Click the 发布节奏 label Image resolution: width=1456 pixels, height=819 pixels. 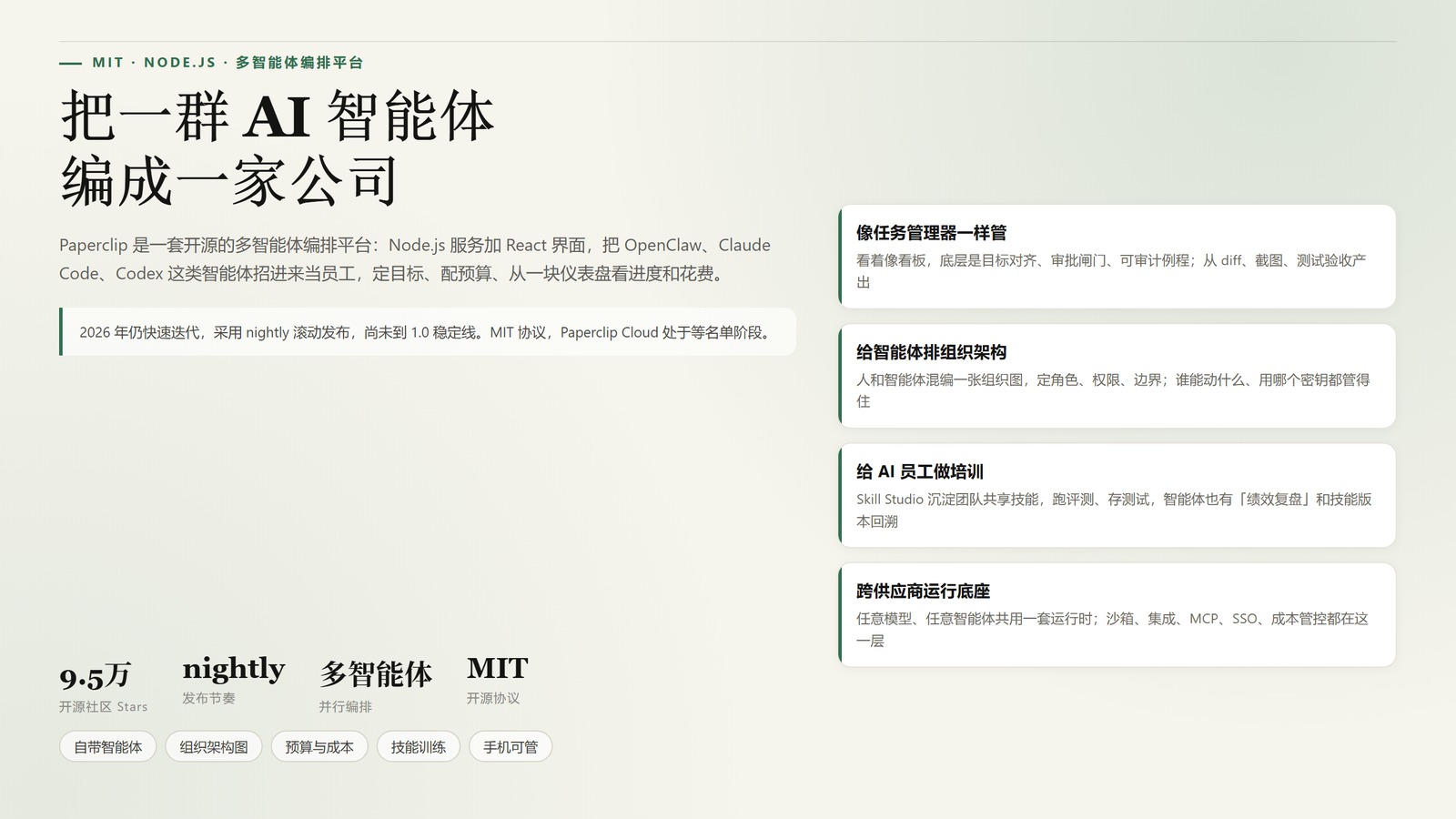[208, 698]
